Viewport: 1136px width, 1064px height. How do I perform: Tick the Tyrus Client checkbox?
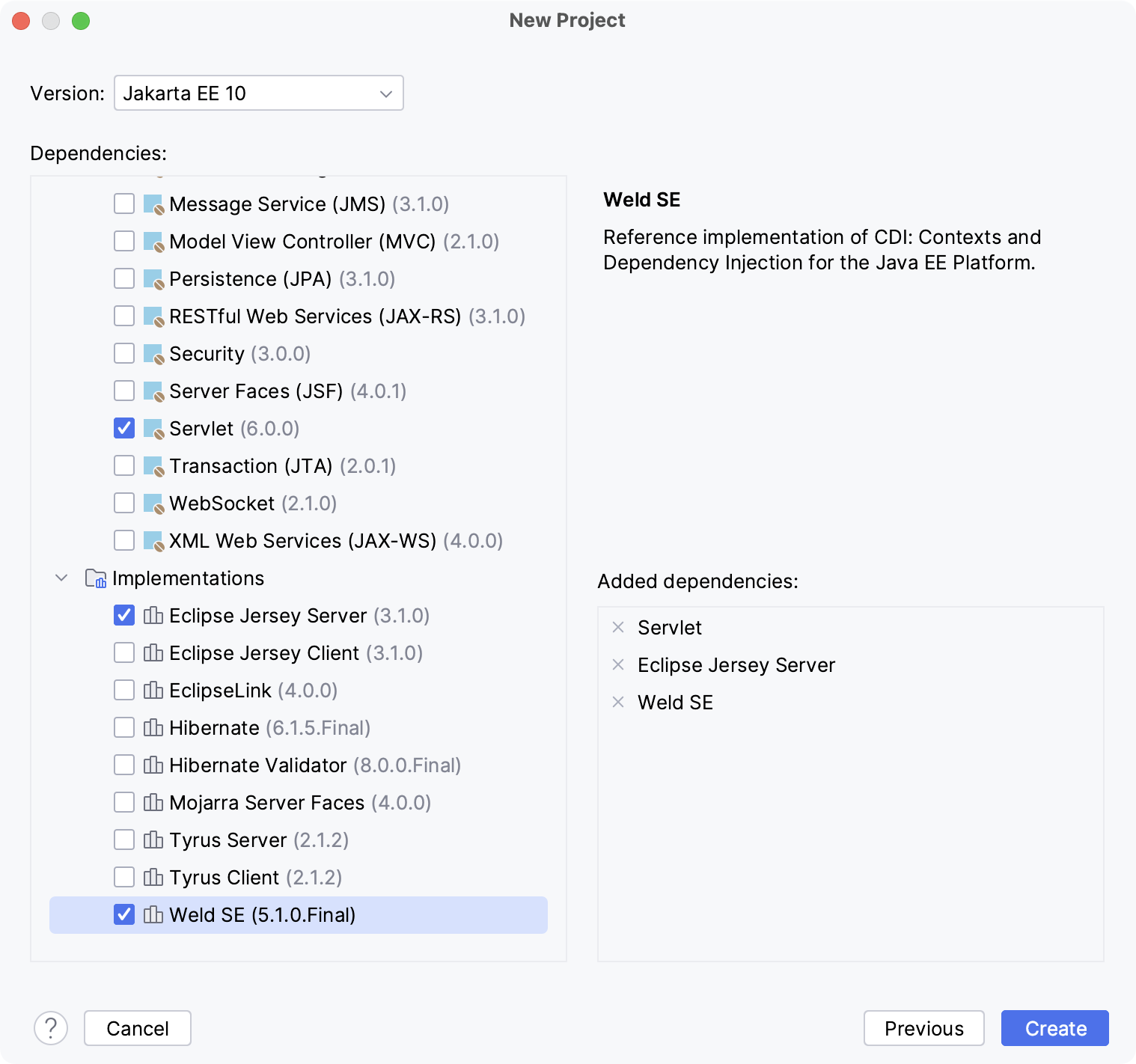coord(124,877)
